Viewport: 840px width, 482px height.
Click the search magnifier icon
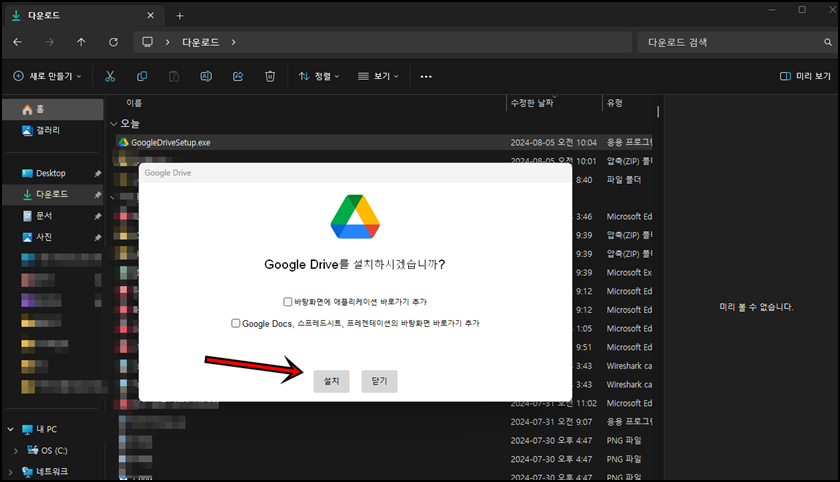(828, 42)
